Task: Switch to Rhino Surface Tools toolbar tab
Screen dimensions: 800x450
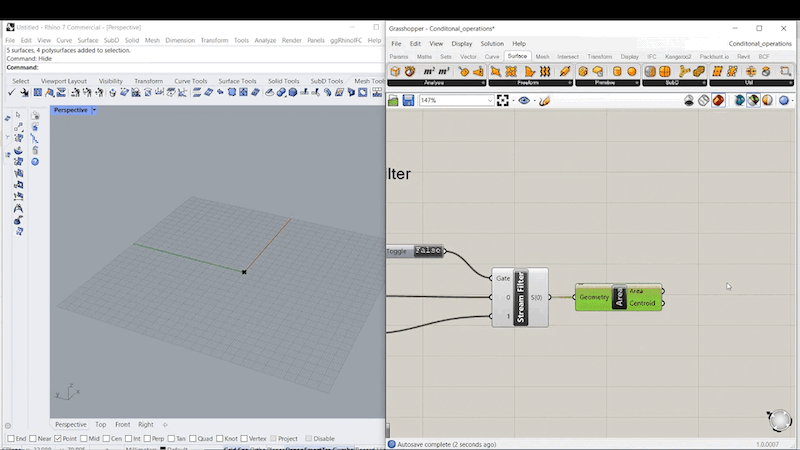Action: tap(237, 81)
